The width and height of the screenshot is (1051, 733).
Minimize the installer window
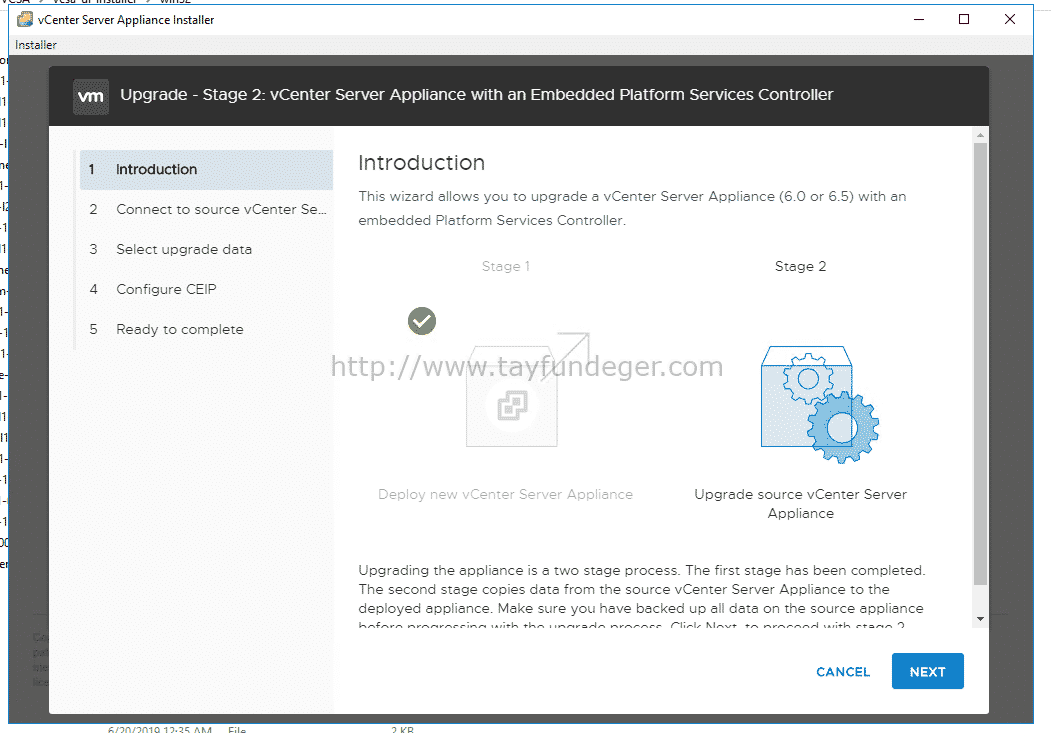click(919, 19)
